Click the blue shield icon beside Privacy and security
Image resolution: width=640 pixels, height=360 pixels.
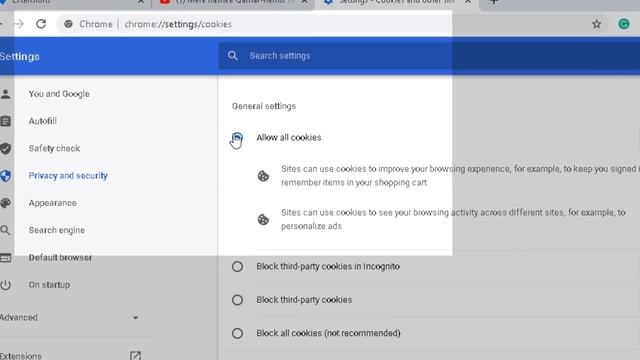click(5, 176)
